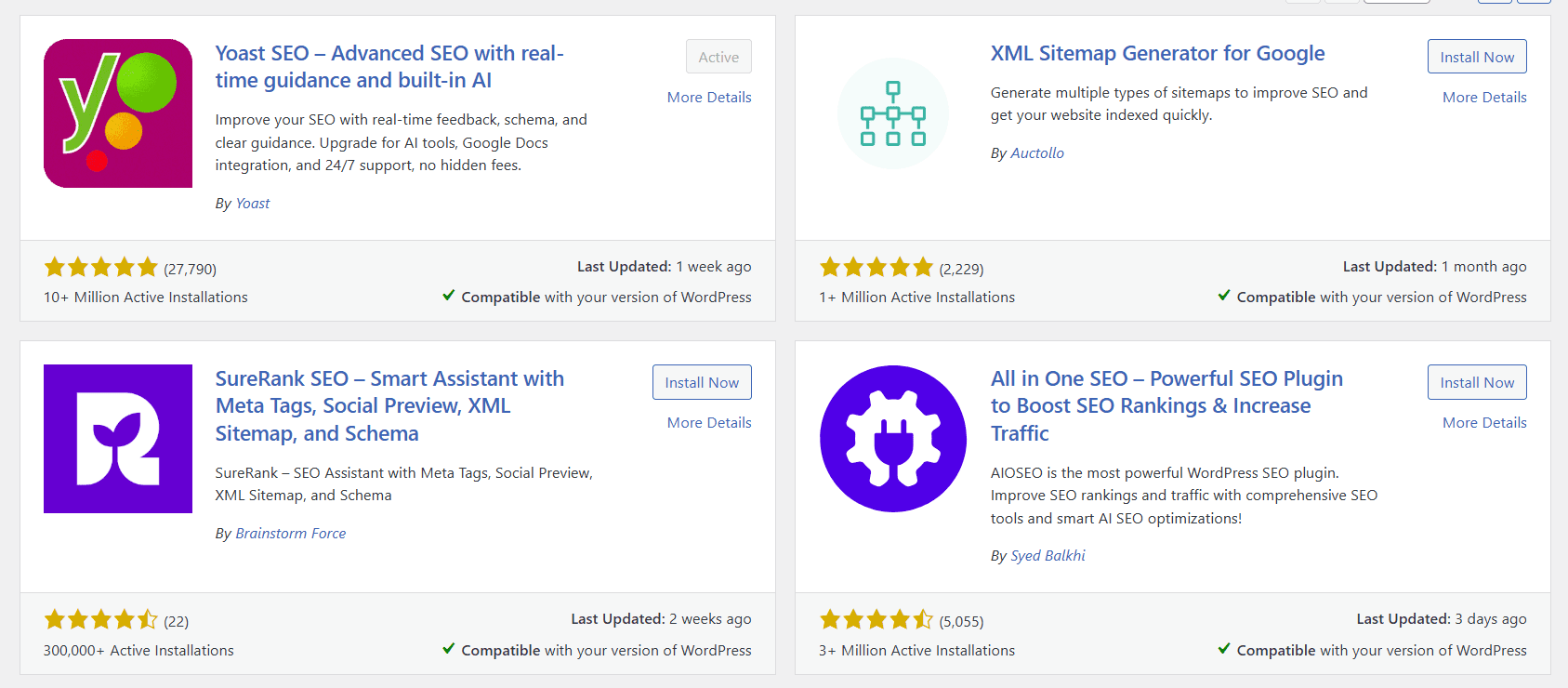Click 'Last Updated: 3 days ago' text
Image resolution: width=1568 pixels, height=688 pixels.
coord(1442,618)
